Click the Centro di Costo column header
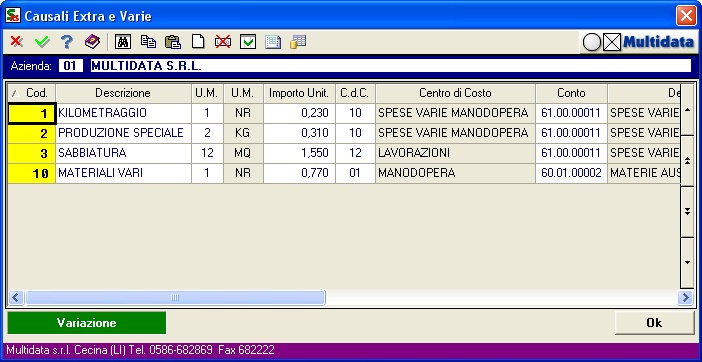This screenshot has height=362, width=702. (455, 93)
